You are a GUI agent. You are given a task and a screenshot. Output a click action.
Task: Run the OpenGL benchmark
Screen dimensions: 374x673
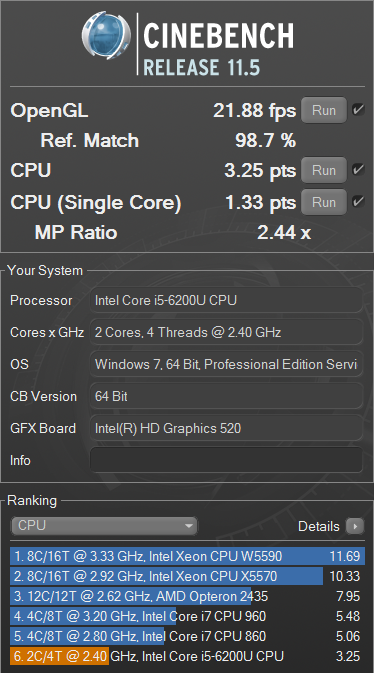point(324,110)
